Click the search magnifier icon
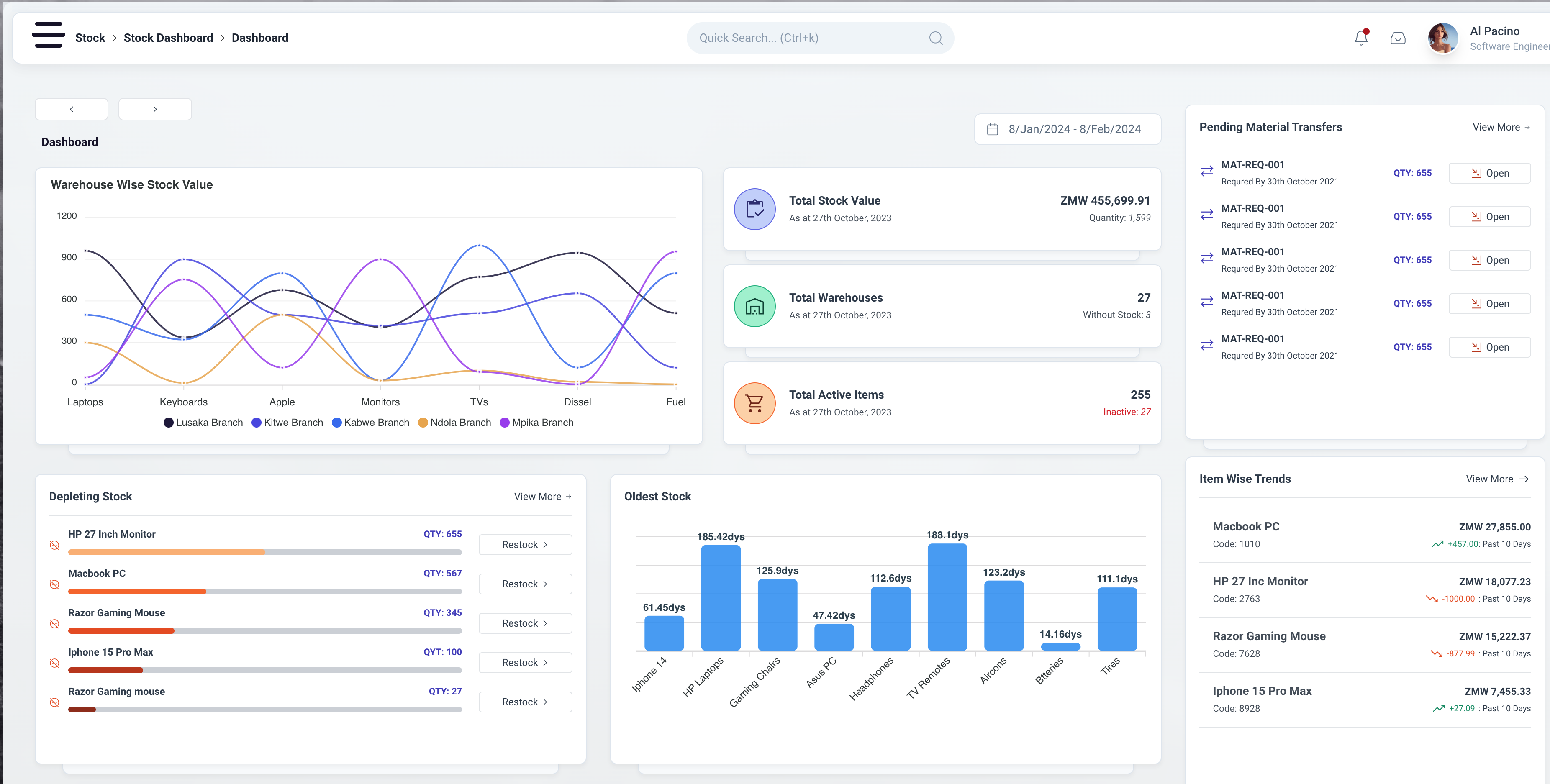The image size is (1550, 784). tap(935, 38)
